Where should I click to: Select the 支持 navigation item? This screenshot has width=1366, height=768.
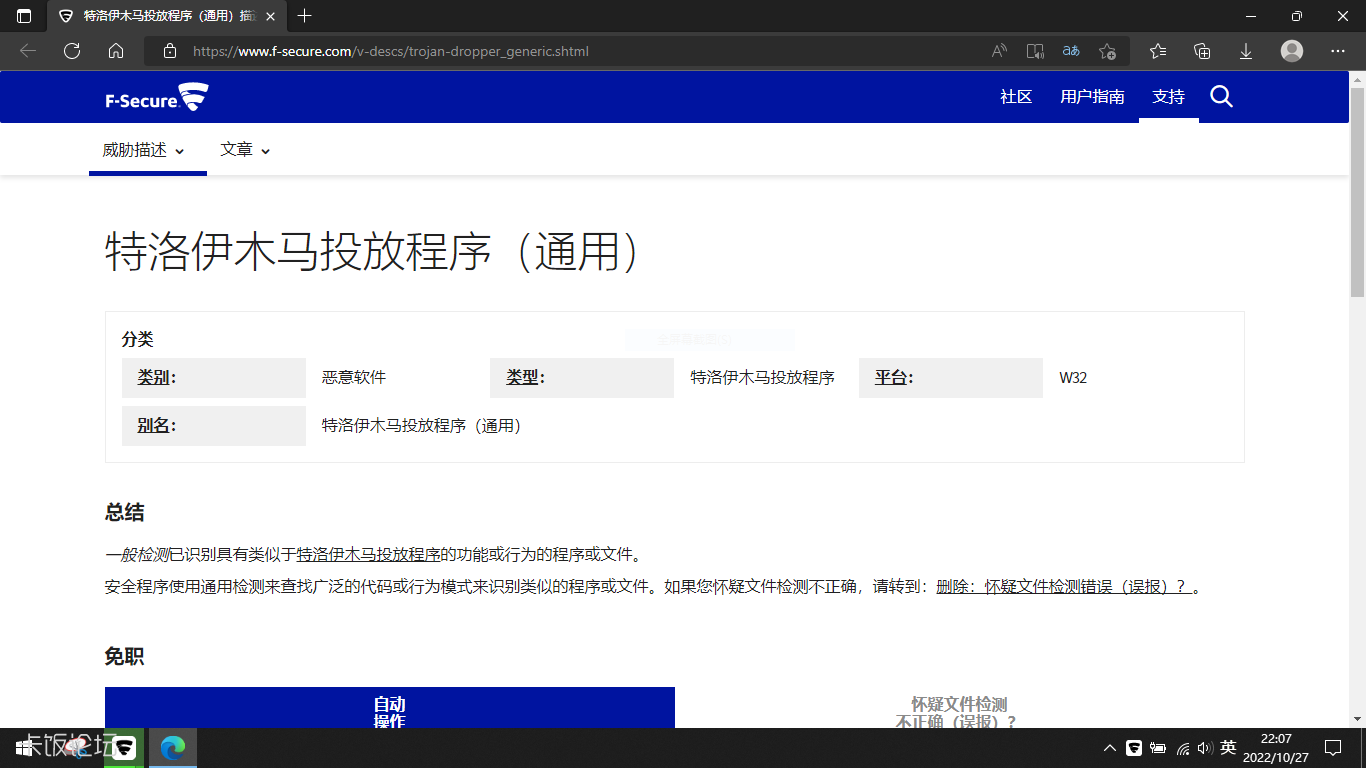coord(1168,97)
